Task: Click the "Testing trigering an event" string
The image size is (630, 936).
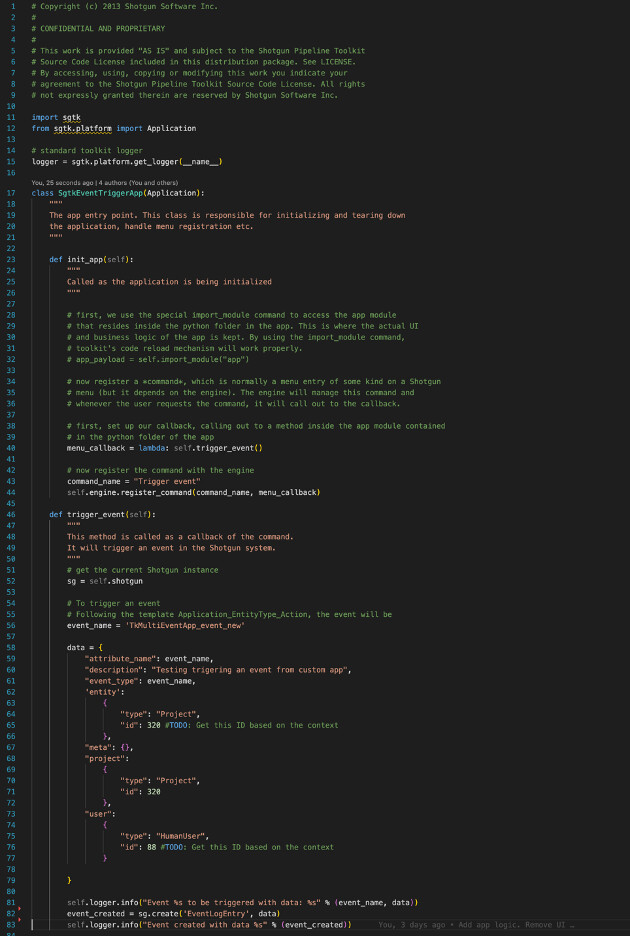Action: 251,670
